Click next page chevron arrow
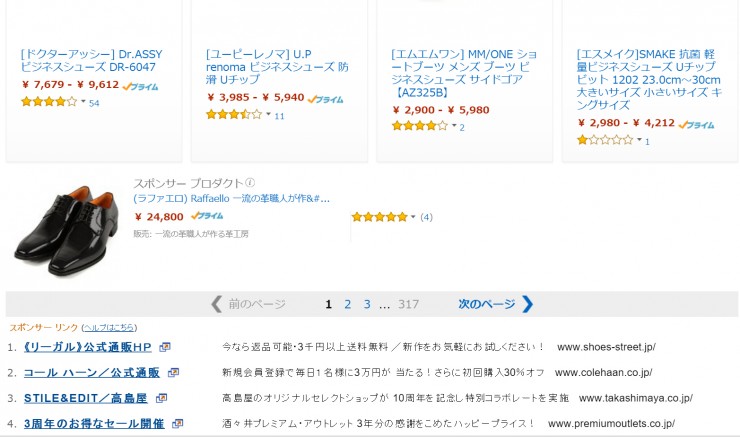The width and height of the screenshot is (740, 437). point(527,304)
